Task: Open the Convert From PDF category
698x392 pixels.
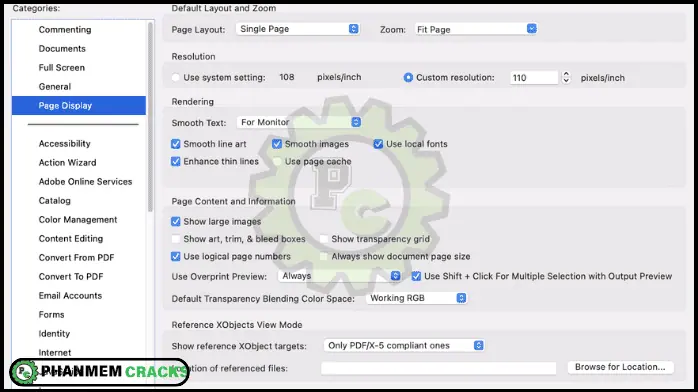Action: click(76, 258)
